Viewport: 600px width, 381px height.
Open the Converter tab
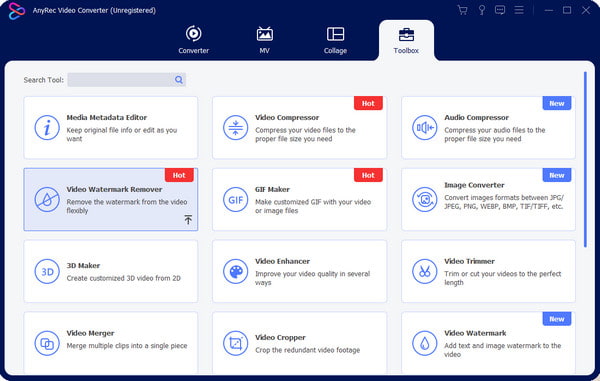click(194, 40)
